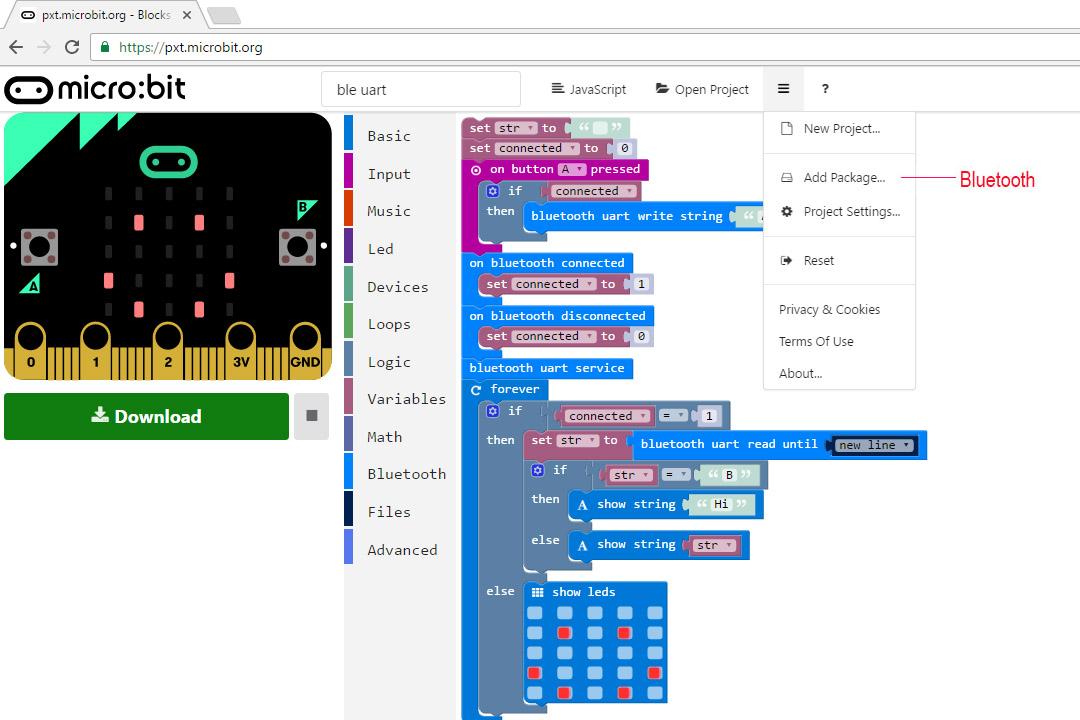Click the show leds grid icon

point(537,593)
